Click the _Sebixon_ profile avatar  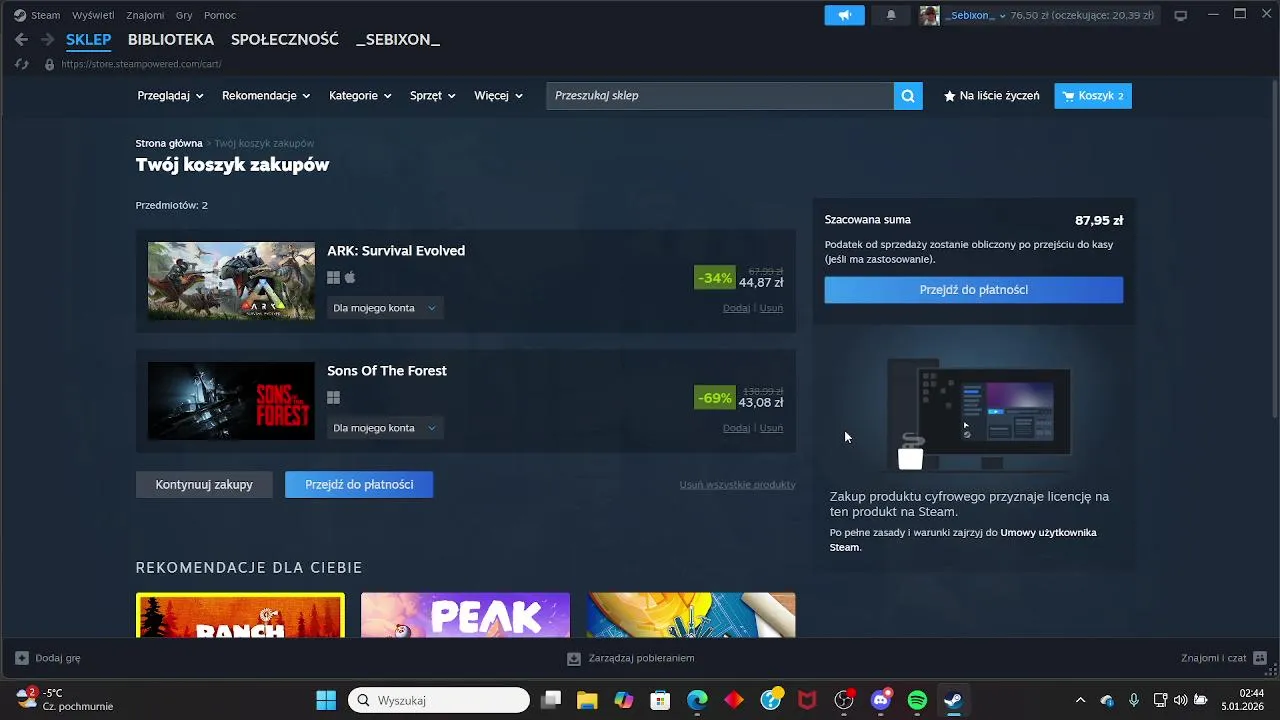pyautogui.click(x=929, y=15)
